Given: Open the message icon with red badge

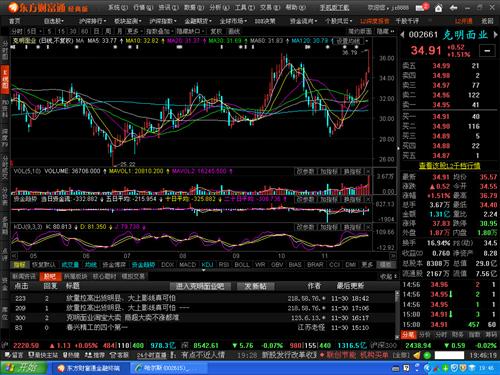Looking at the screenshot, I should tap(422, 7).
